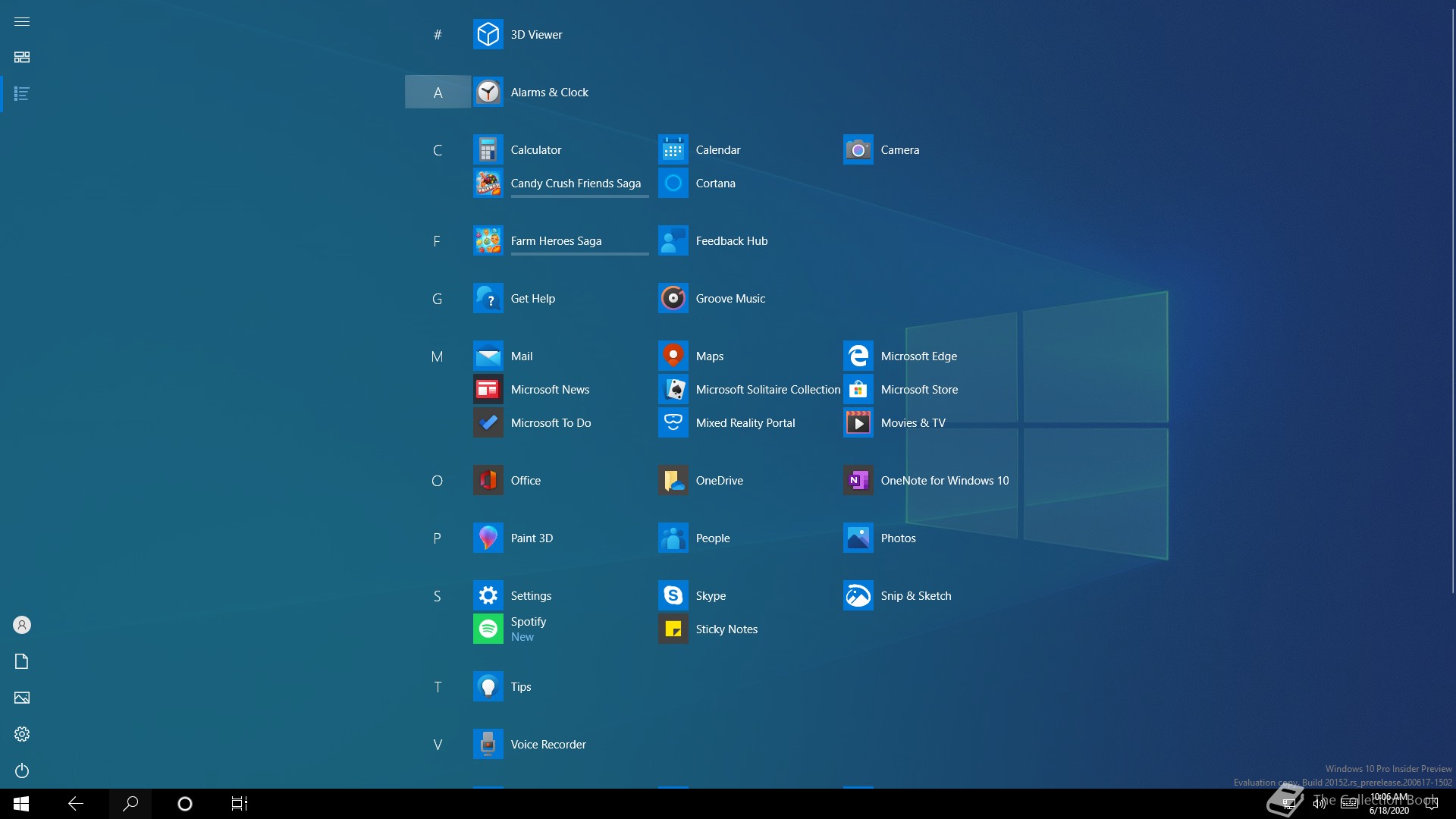The height and width of the screenshot is (819, 1456).
Task: Open the Movies & TV icon
Action: [x=858, y=423]
